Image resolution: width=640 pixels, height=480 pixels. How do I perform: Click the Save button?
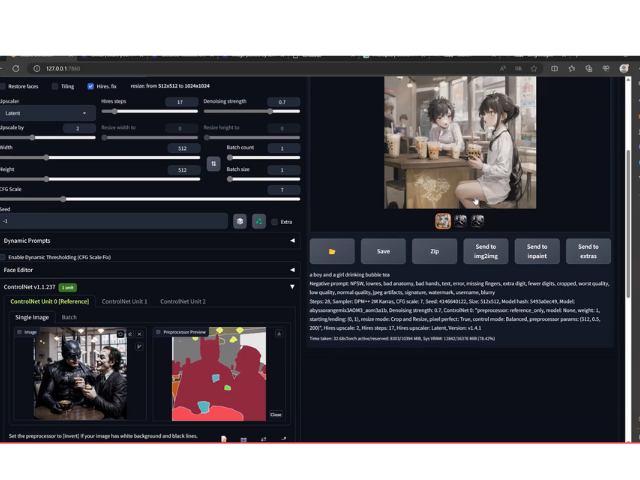(383, 251)
